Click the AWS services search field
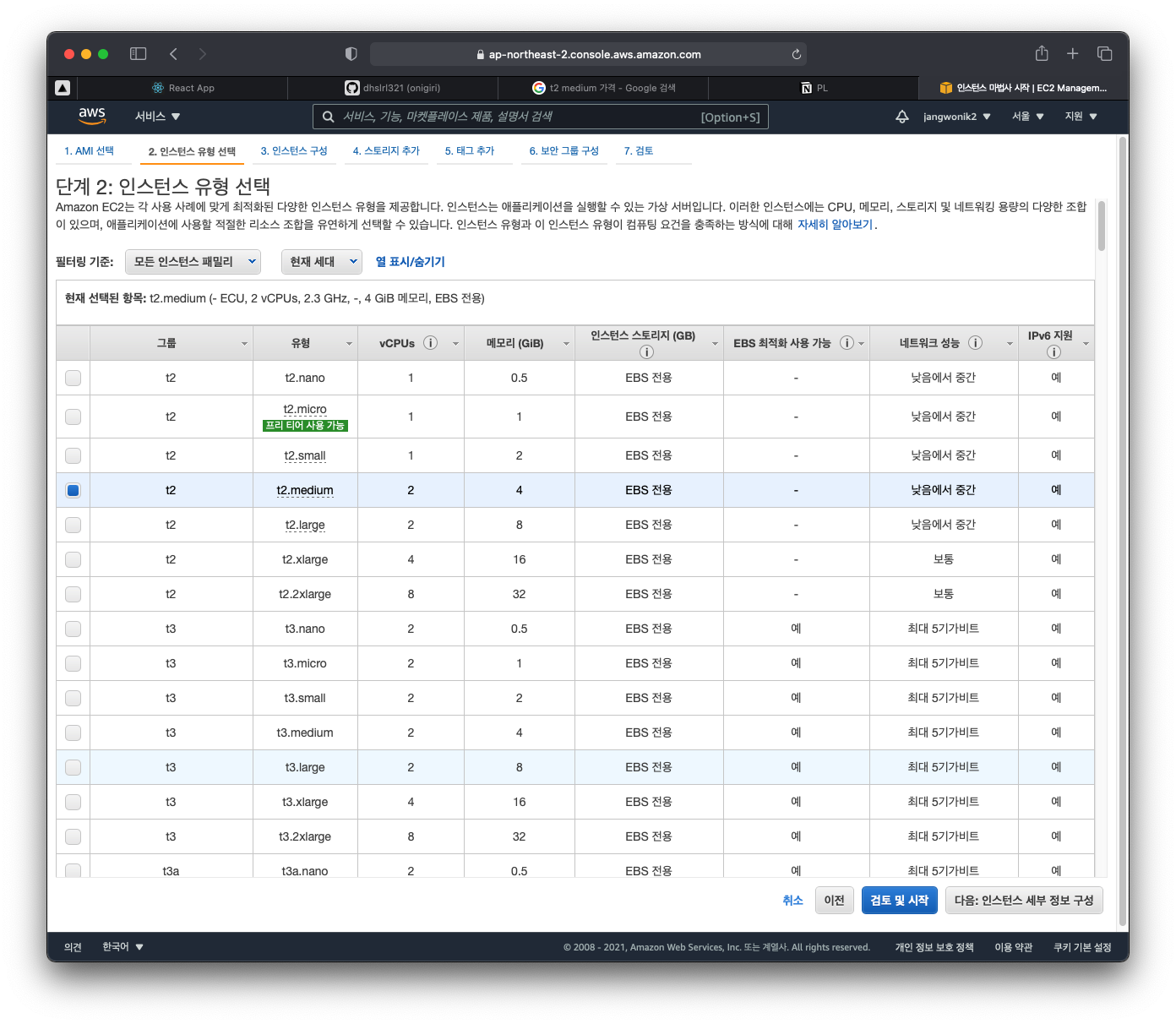 (x=541, y=117)
